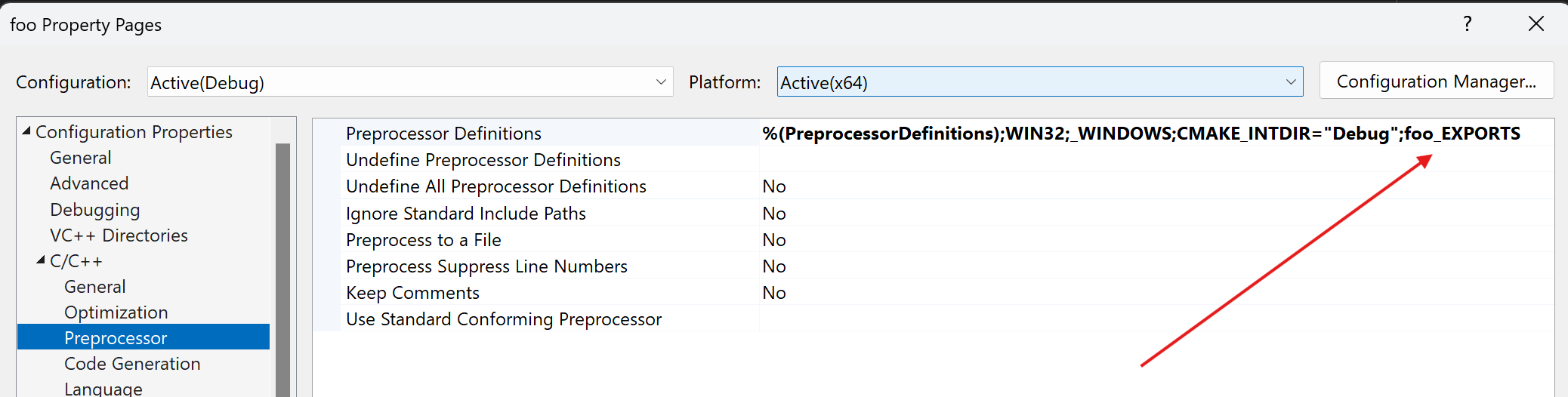The height and width of the screenshot is (397, 1568).
Task: Collapse the Configuration Properties tree node
Action: pyautogui.click(x=27, y=131)
